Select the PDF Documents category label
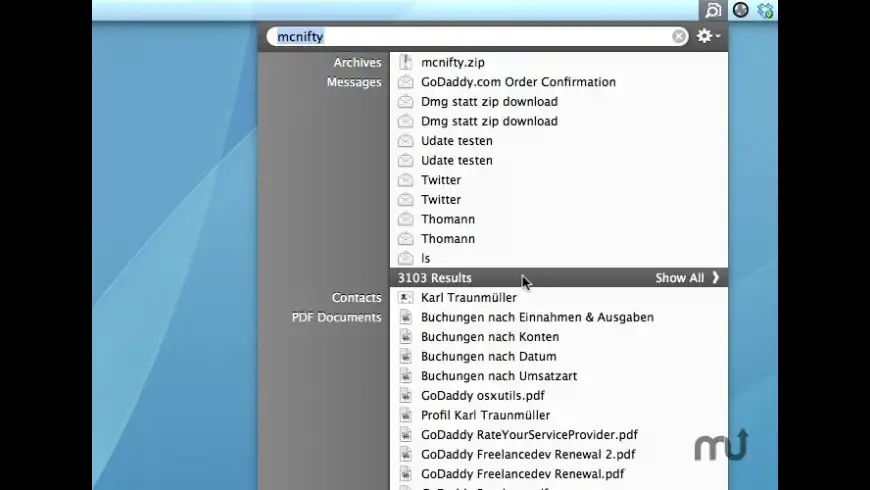870x490 pixels. (x=337, y=317)
